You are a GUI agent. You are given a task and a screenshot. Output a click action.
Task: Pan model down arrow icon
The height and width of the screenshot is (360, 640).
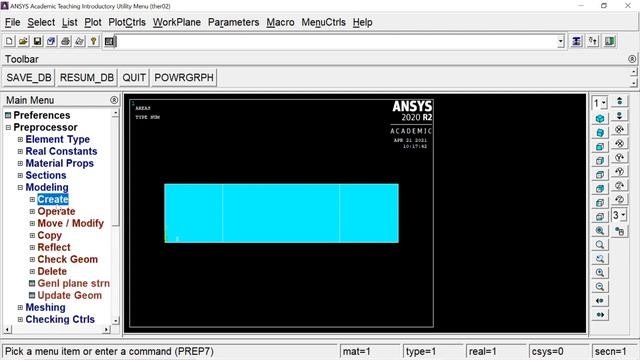click(619, 116)
